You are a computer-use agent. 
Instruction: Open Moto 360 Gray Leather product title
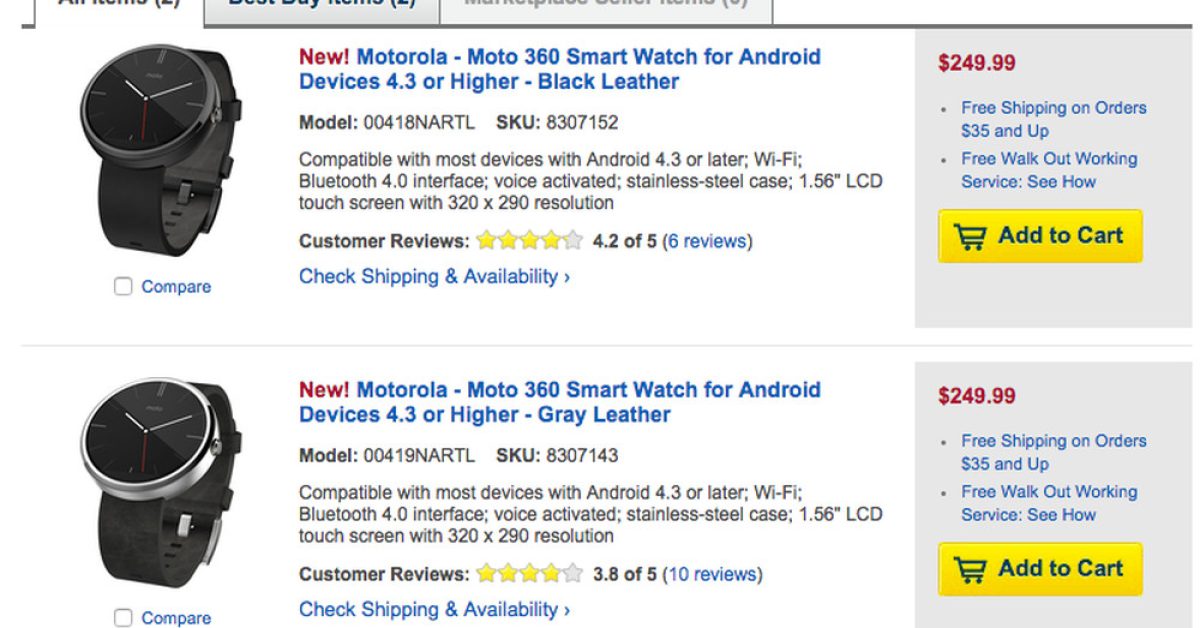tap(559, 402)
